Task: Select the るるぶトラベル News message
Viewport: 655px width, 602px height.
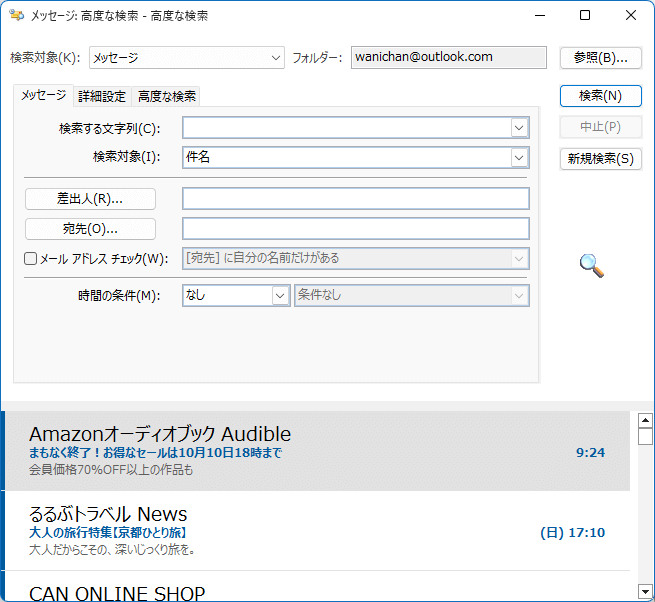Action: coord(317,531)
